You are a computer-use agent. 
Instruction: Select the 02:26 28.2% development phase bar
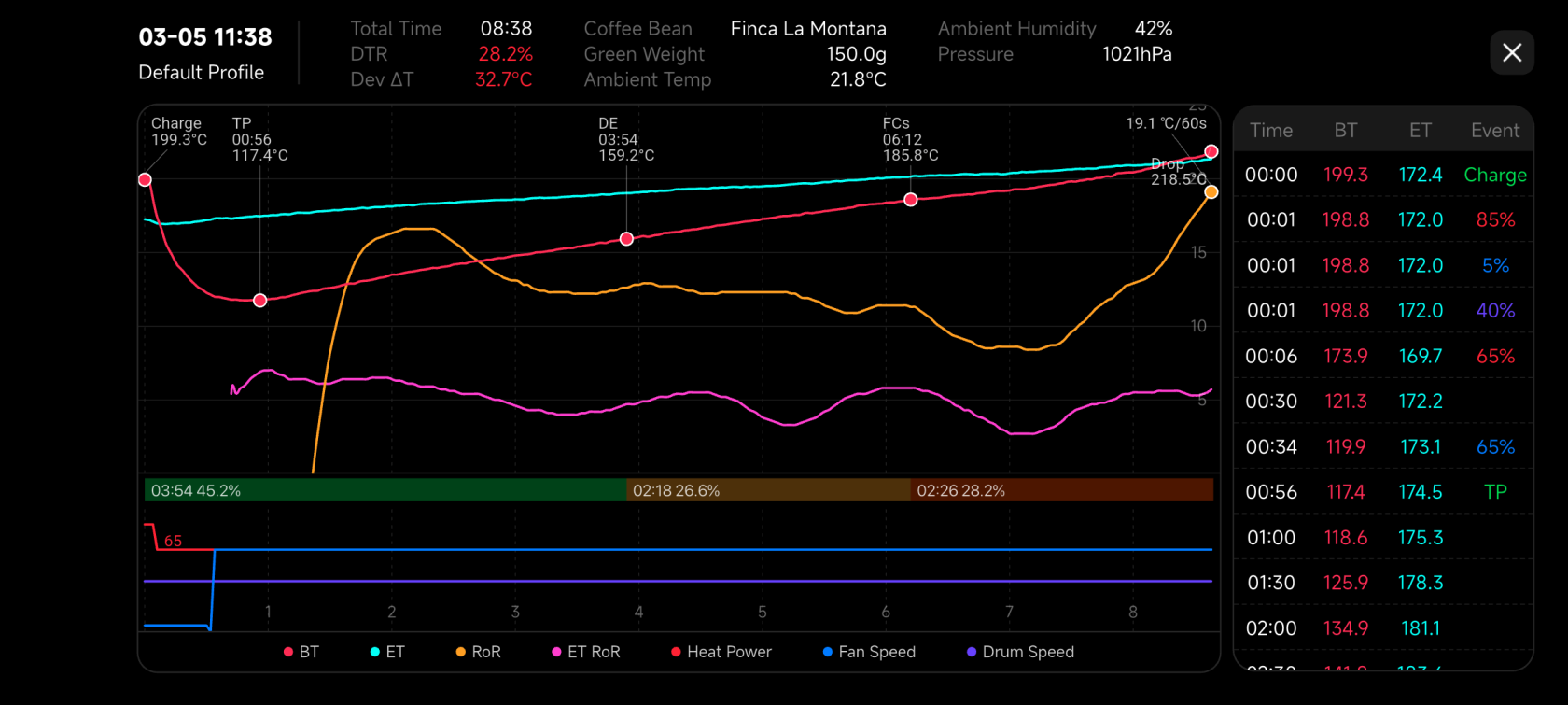1061,490
